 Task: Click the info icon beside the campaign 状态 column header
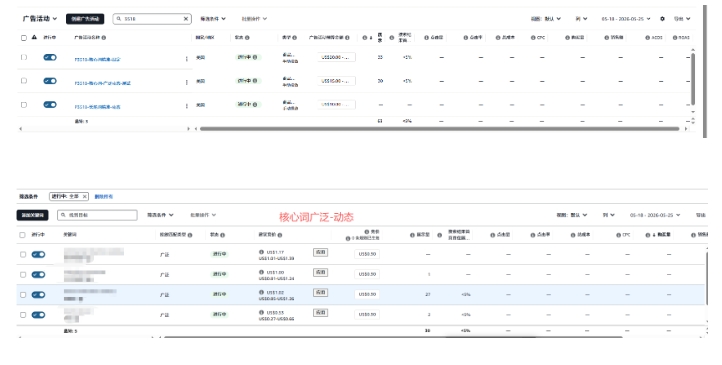click(x=247, y=38)
